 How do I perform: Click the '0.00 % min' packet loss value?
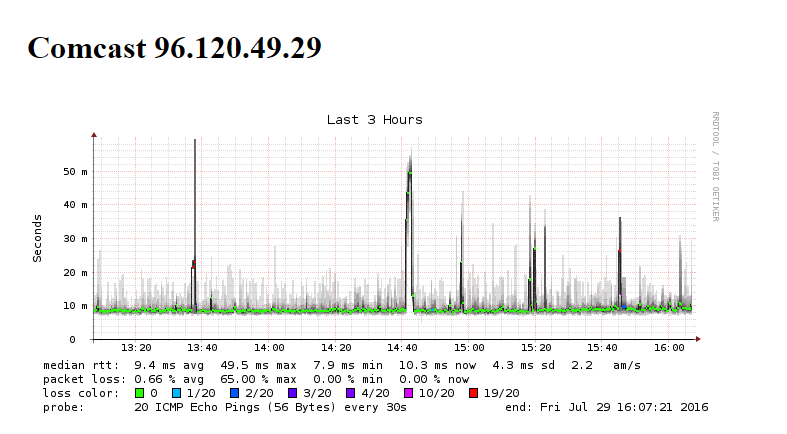348,379
